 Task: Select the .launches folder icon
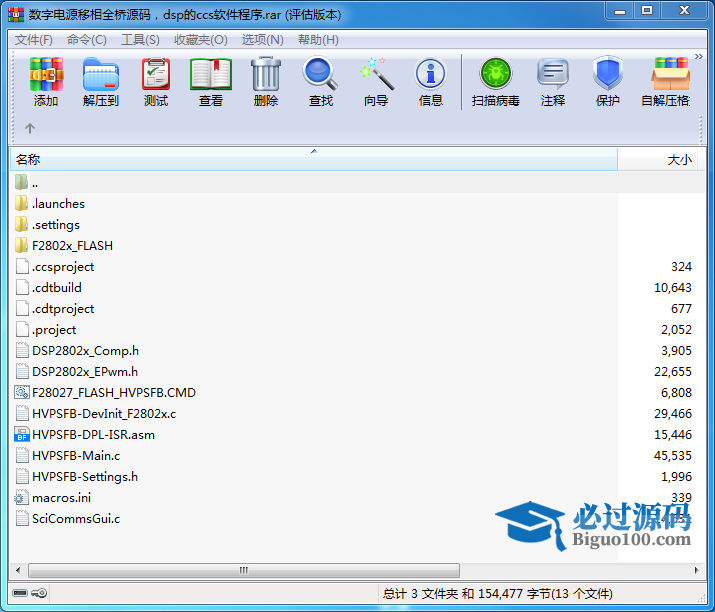coord(21,203)
